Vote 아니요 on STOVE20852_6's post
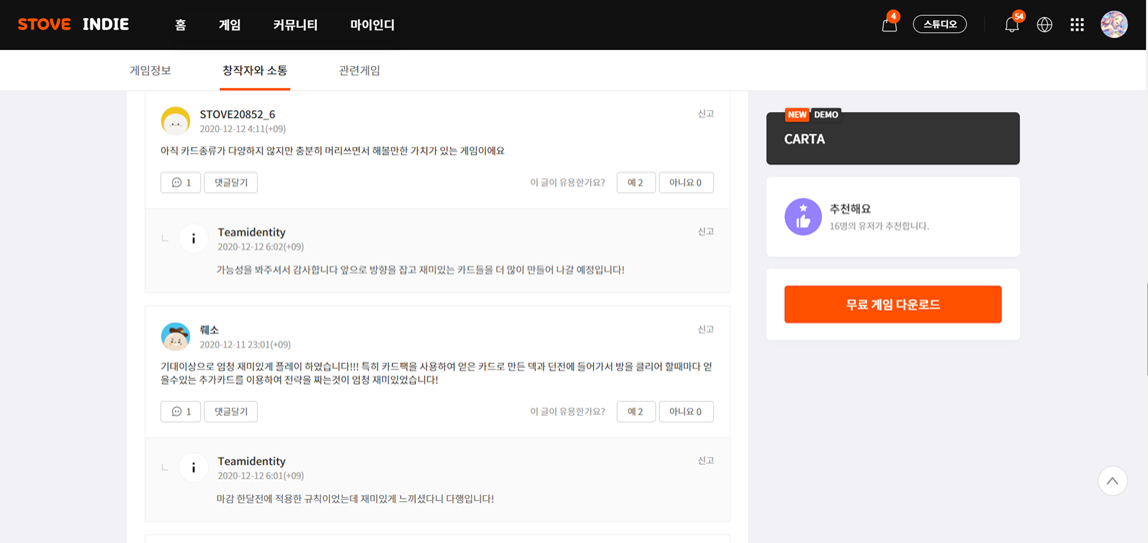 point(686,182)
